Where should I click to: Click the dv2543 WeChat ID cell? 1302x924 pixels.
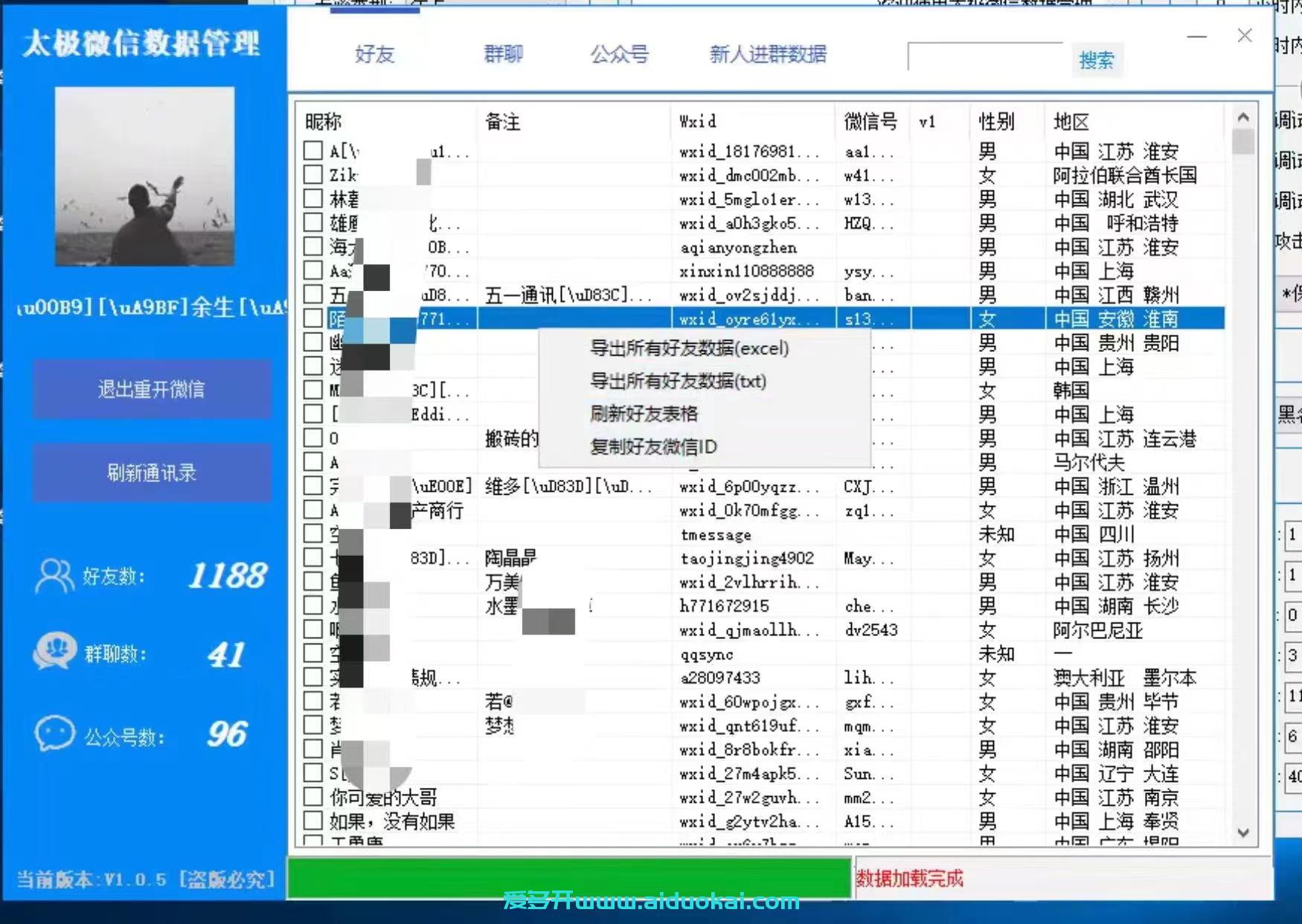871,629
